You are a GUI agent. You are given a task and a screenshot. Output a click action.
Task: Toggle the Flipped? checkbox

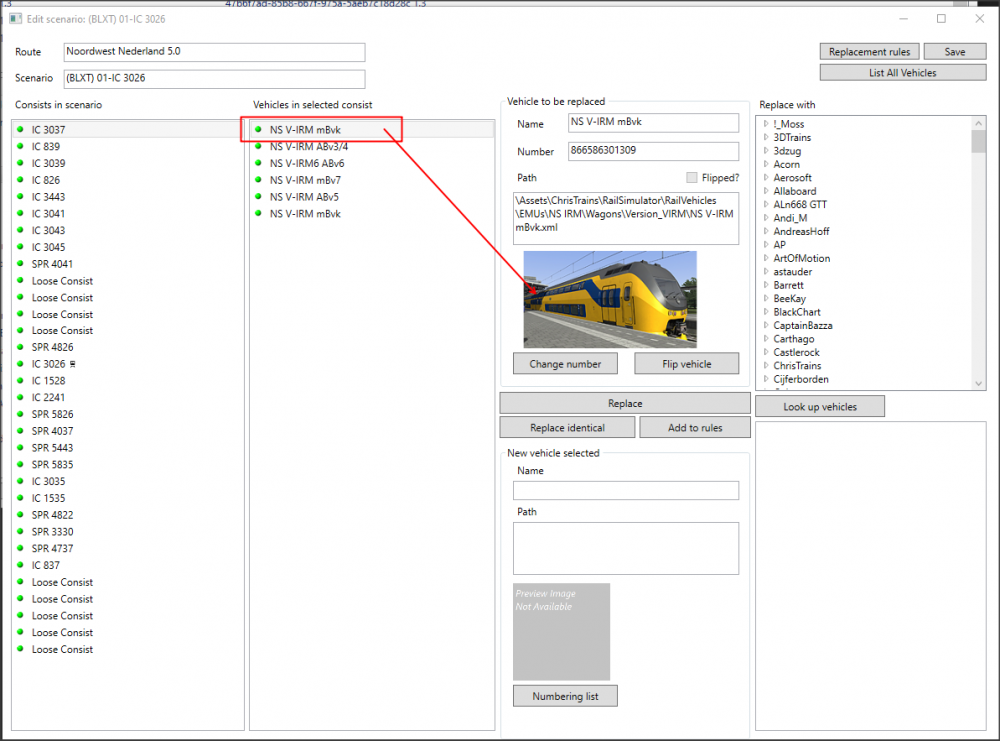pyautogui.click(x=692, y=177)
